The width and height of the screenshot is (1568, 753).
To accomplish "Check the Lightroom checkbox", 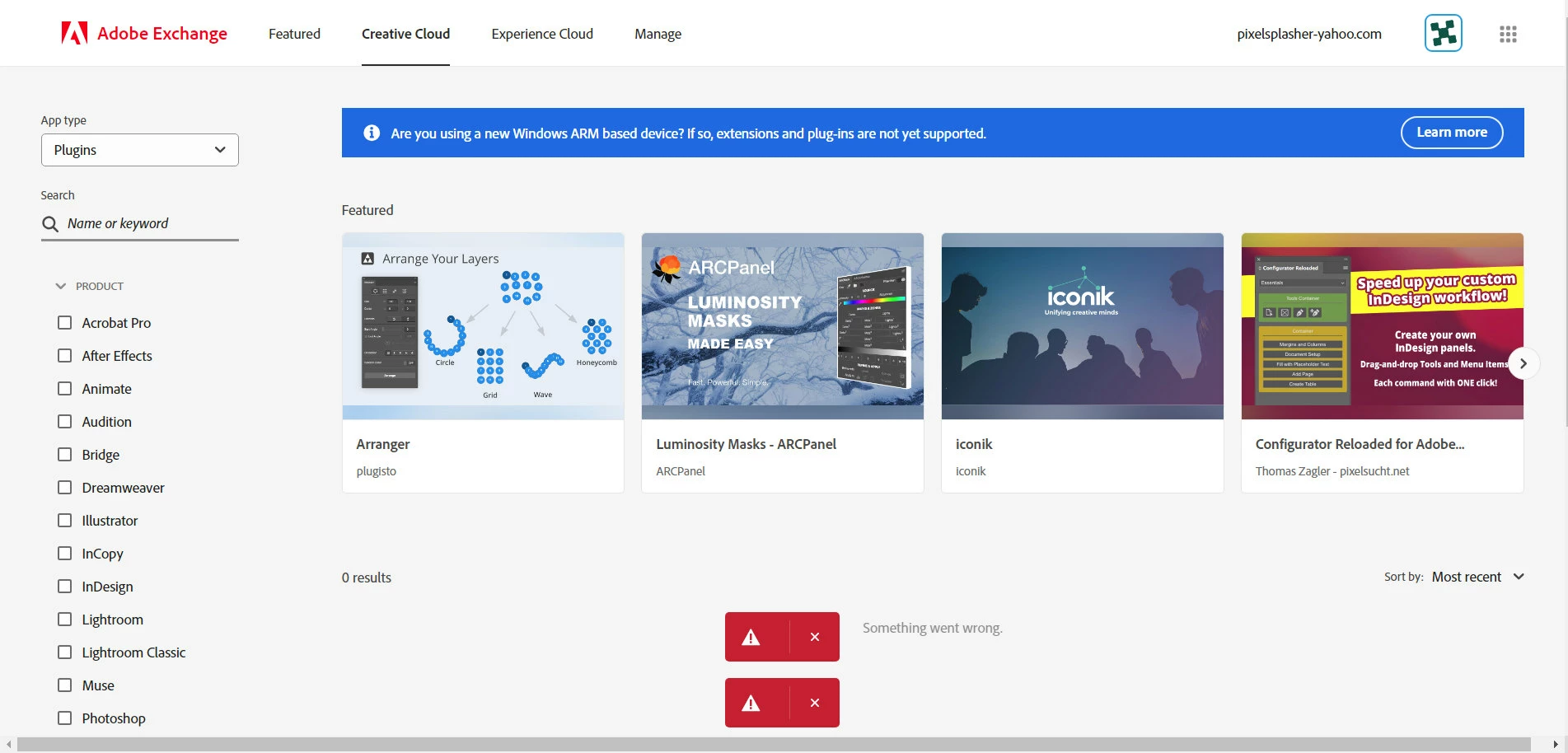I will tap(64, 619).
